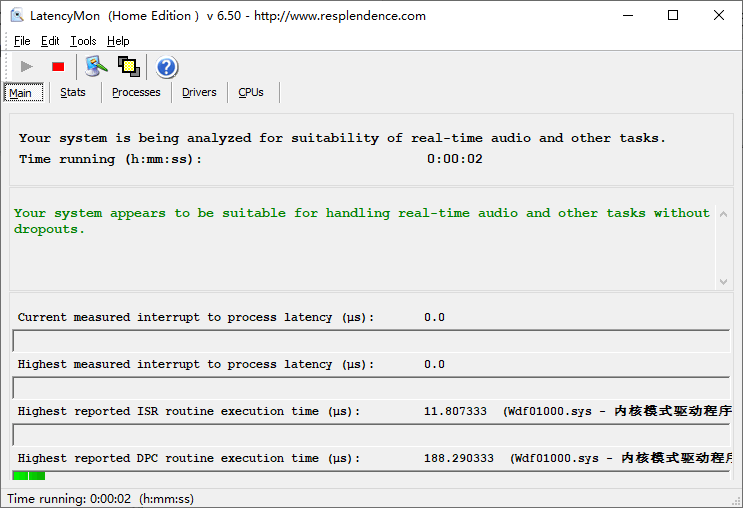The height and width of the screenshot is (508, 743).
Task: Open the options icon with monitor and pencil
Action: click(x=96, y=67)
